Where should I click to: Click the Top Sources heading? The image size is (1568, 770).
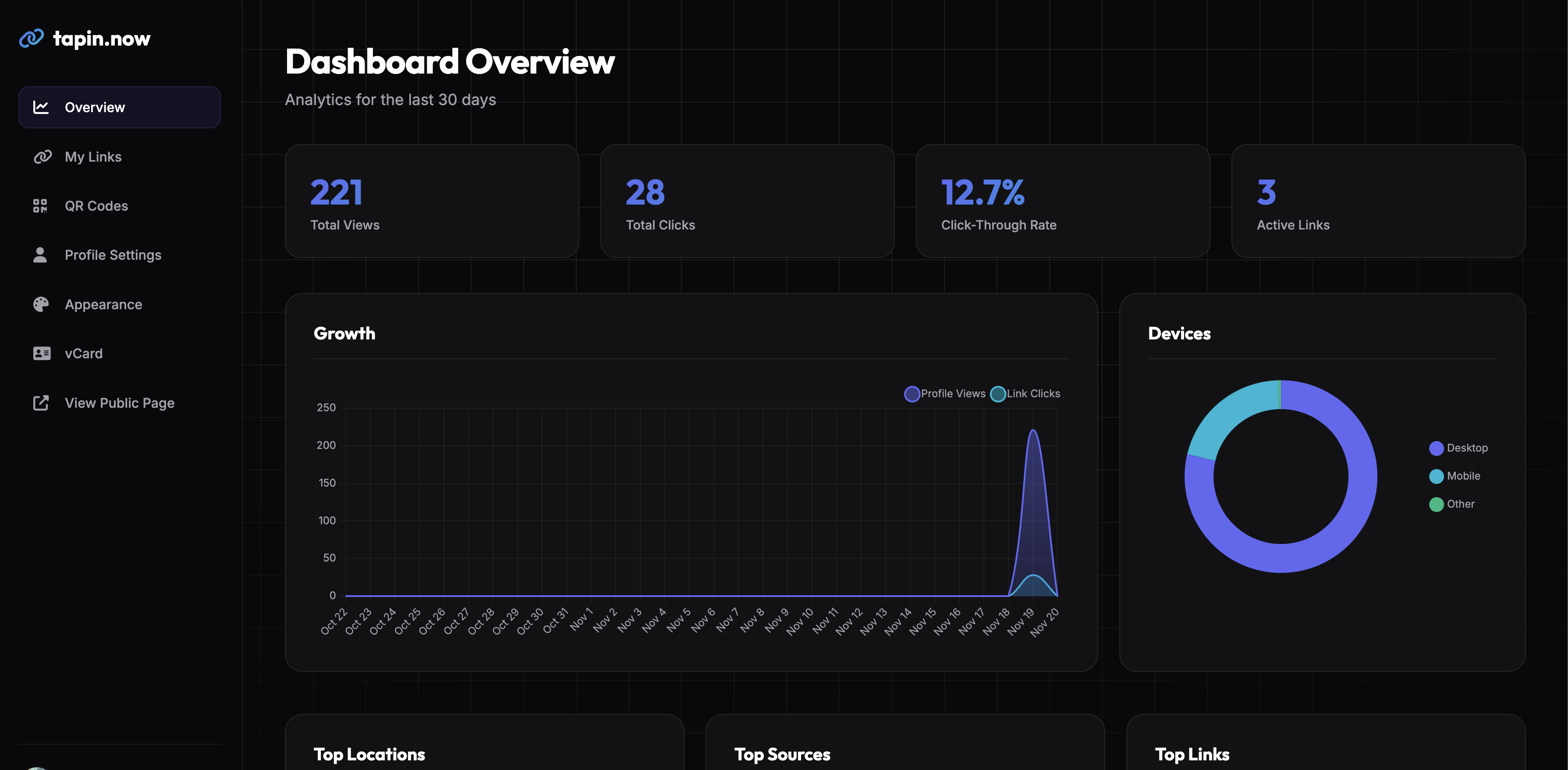[782, 754]
